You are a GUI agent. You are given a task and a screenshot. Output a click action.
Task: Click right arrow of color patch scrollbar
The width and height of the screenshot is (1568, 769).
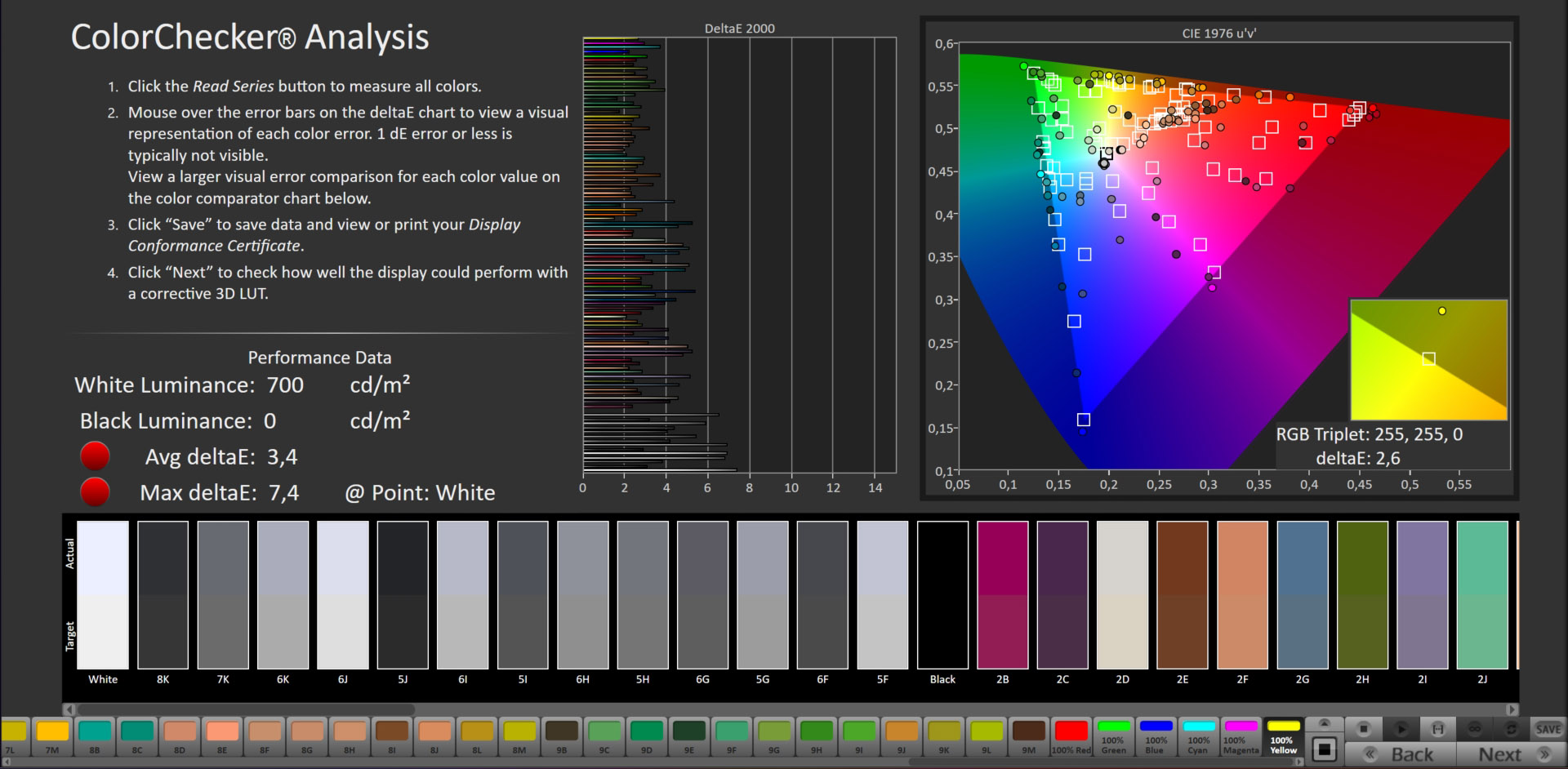point(1298,762)
